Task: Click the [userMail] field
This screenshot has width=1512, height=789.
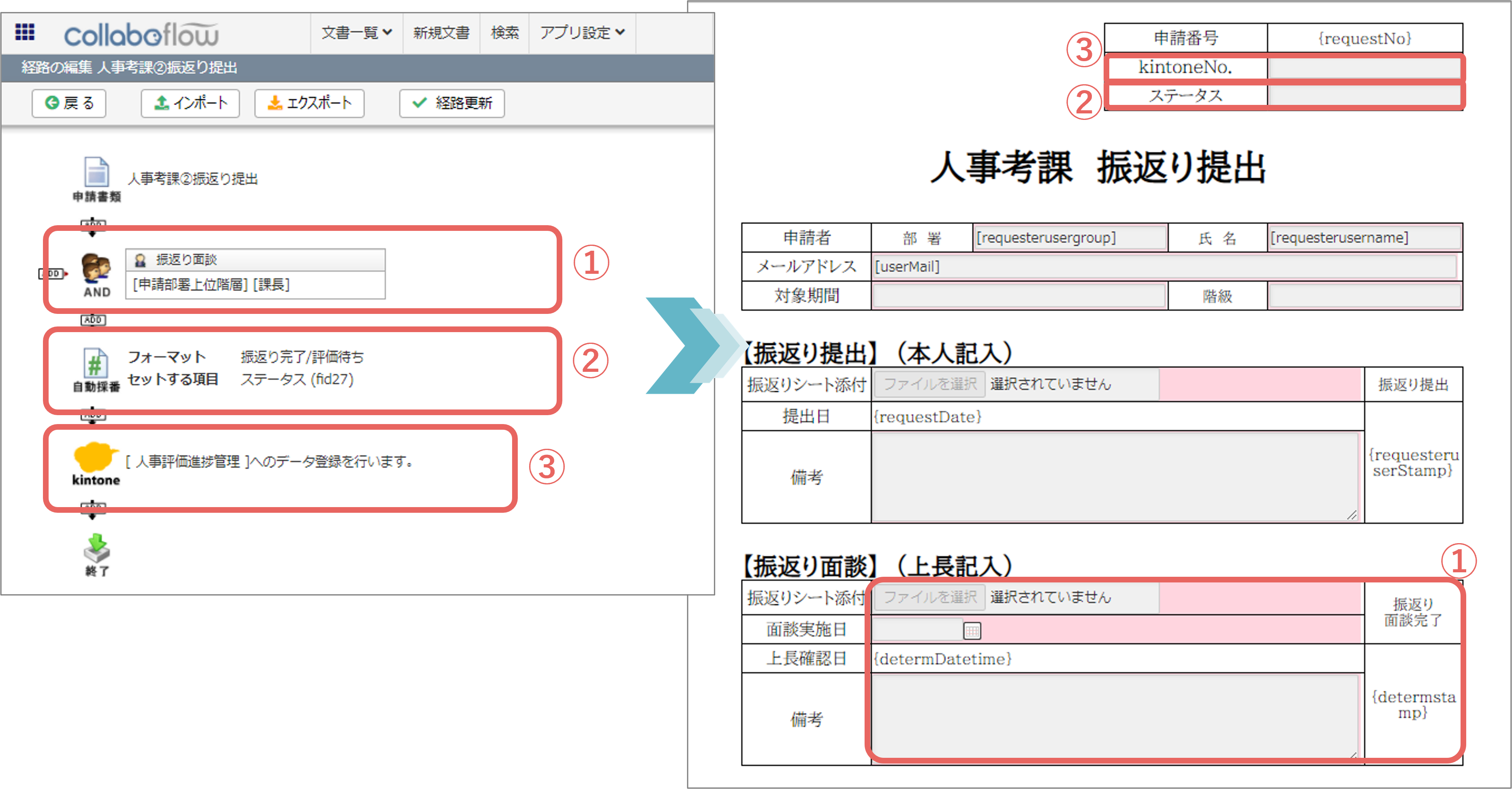Action: 1164,267
